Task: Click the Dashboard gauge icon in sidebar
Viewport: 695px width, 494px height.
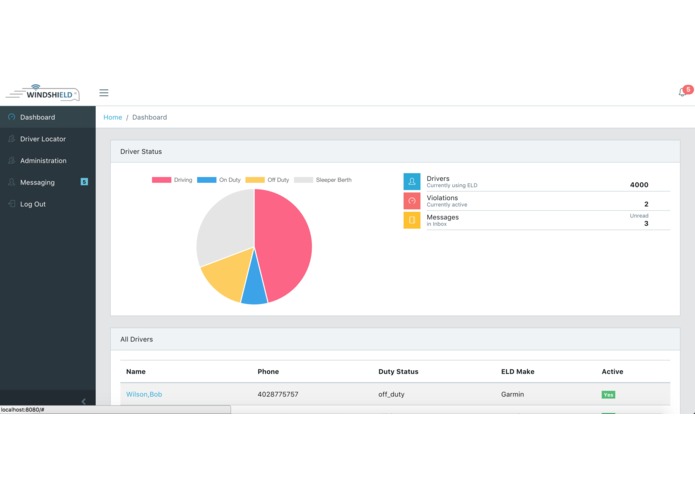Action: click(x=12, y=117)
